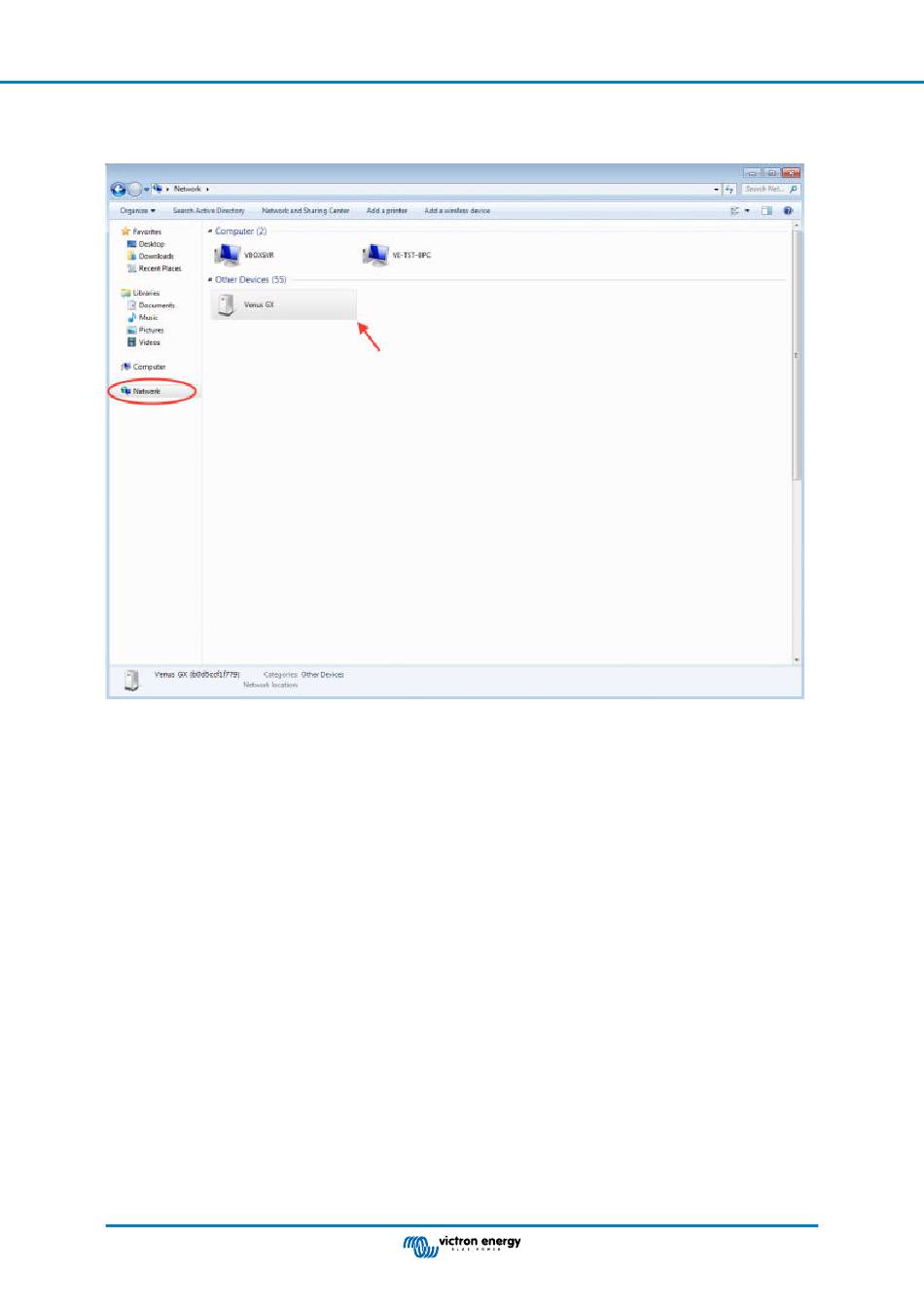The image size is (924, 1307).
Task: Click the Forward navigation arrow button
Action: pyautogui.click(x=135, y=190)
